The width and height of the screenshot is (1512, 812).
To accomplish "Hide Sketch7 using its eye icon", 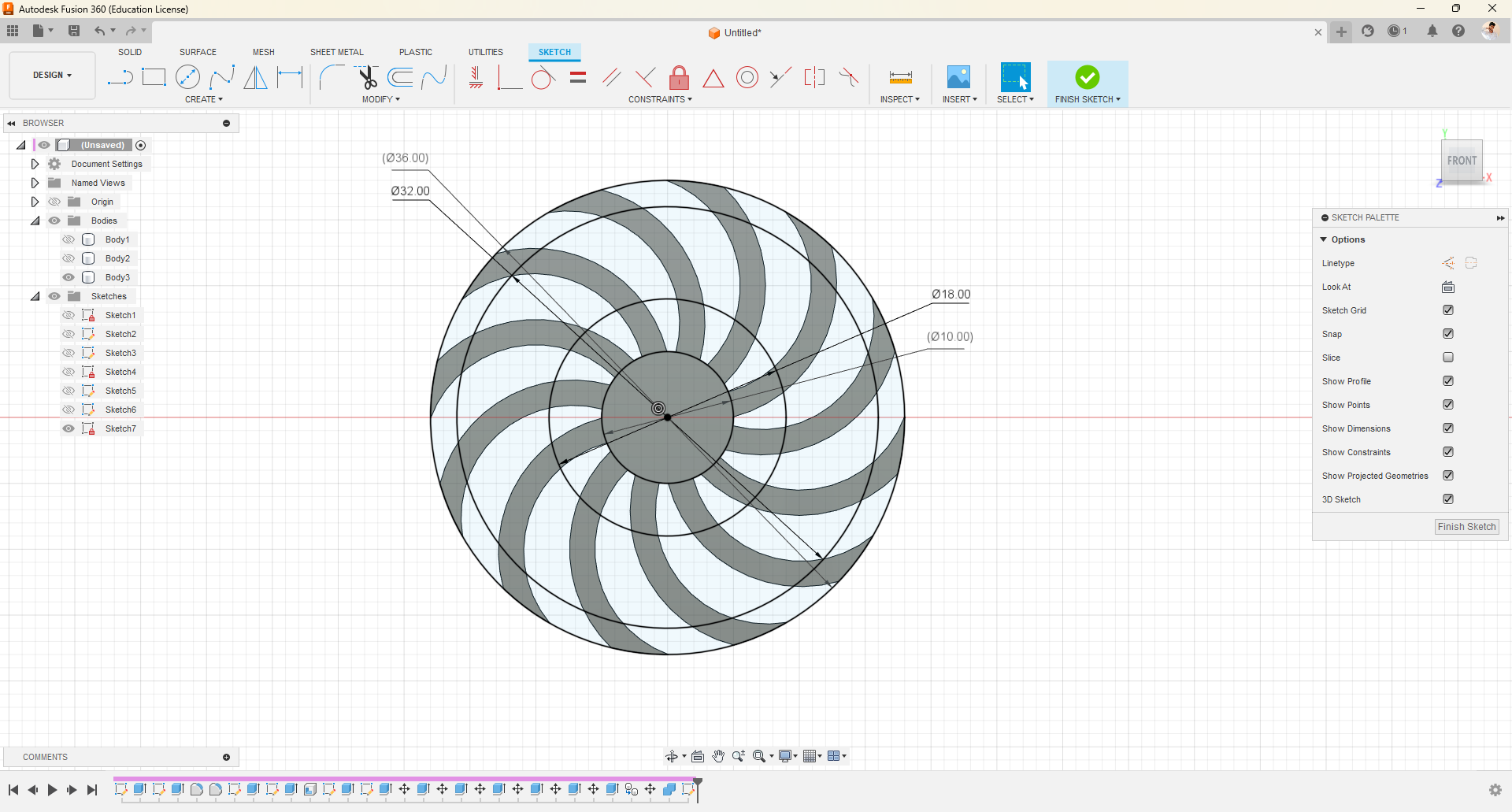I will coord(69,428).
